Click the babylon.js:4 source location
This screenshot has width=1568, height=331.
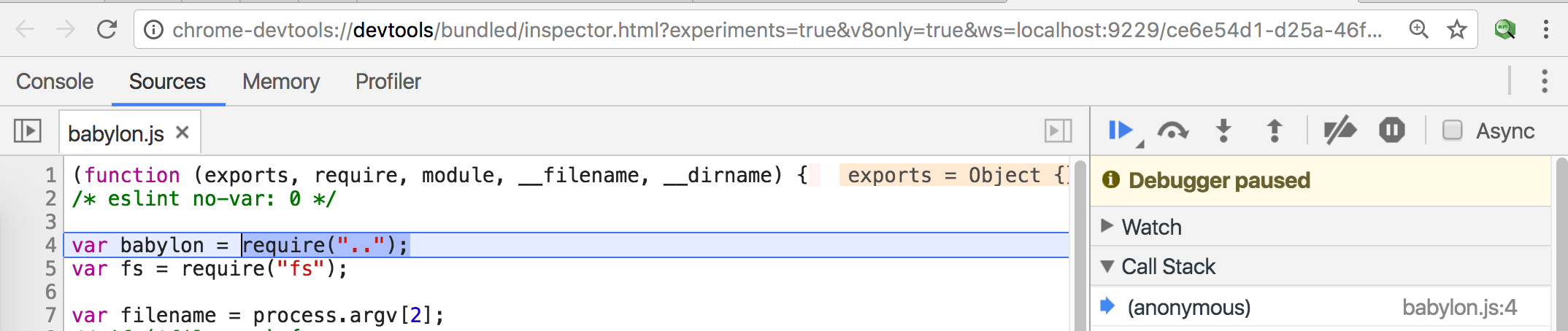pos(1459,307)
